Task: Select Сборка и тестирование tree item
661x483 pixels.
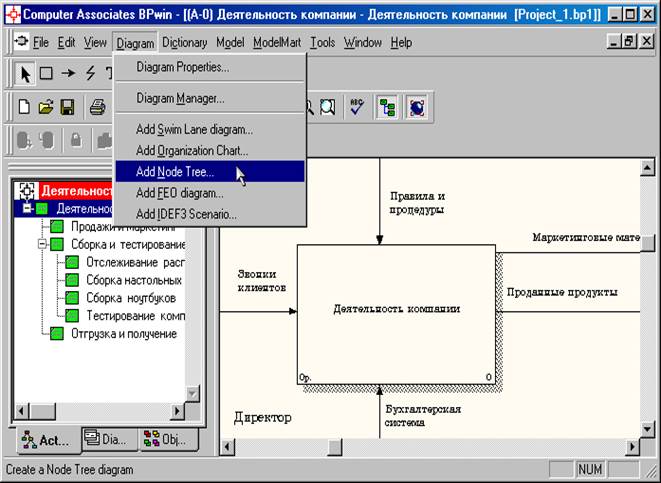Action: (x=128, y=244)
